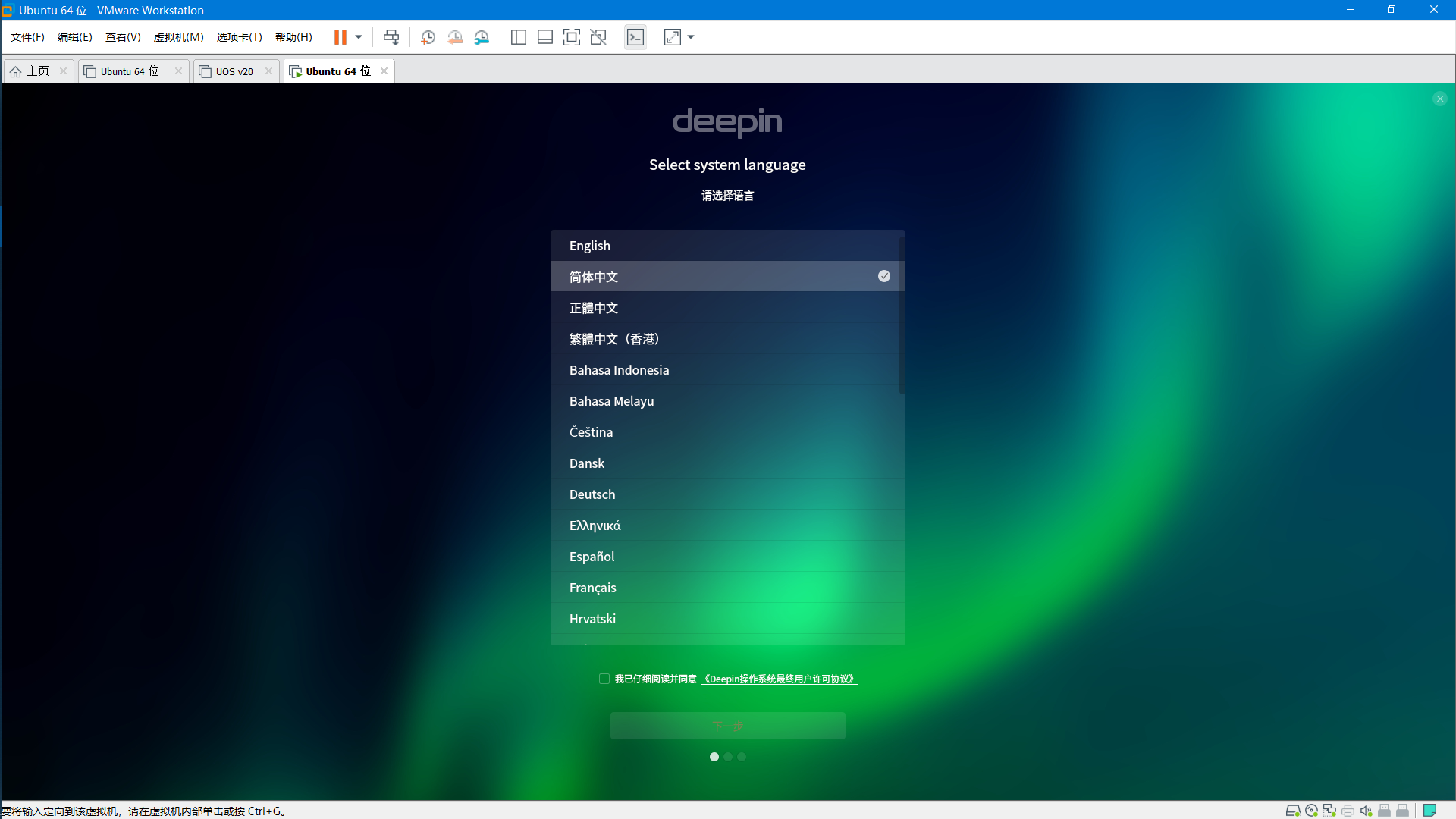Close the installer with top-right X
The image size is (1456, 819).
(x=1439, y=99)
